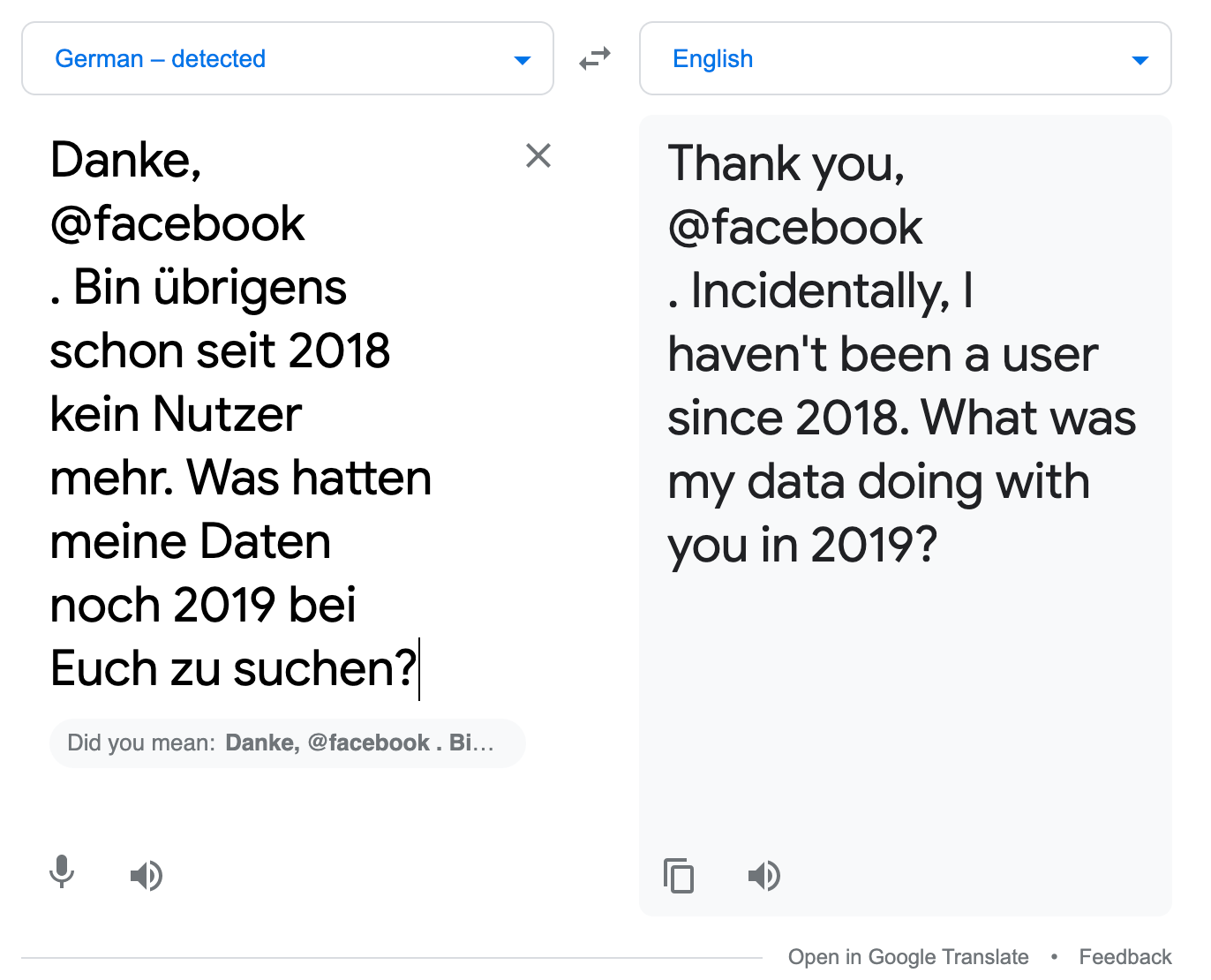Image resolution: width=1211 pixels, height=980 pixels.
Task: Click the source language chevron arrow
Action: 523,60
